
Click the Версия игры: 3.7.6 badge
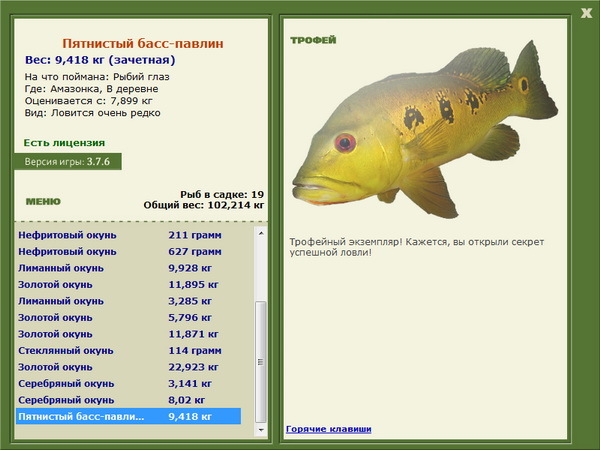click(67, 161)
